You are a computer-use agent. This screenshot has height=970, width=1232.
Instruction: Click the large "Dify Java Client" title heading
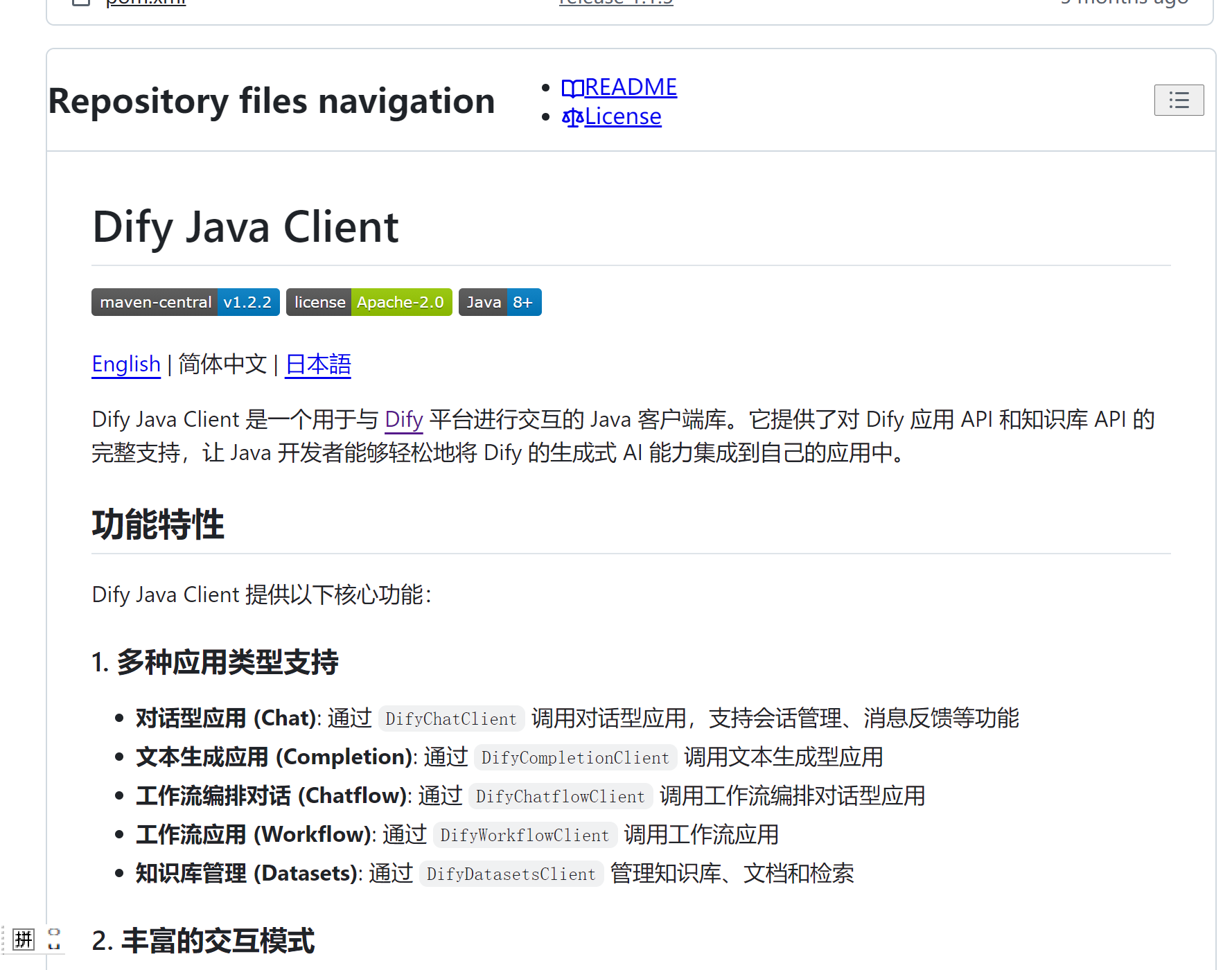[246, 227]
